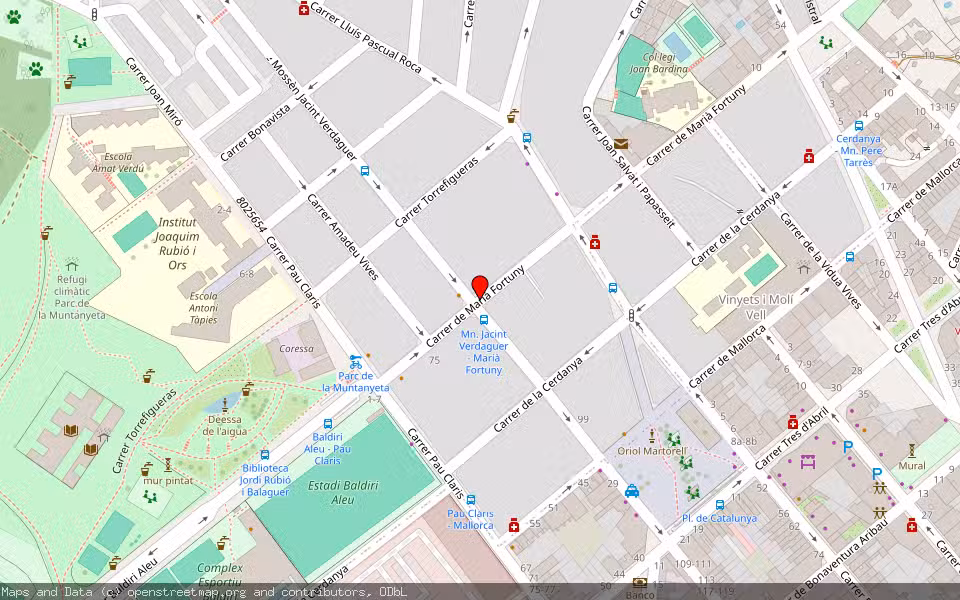Select the Institut Joaquim Rubió i Ors label

click(177, 244)
